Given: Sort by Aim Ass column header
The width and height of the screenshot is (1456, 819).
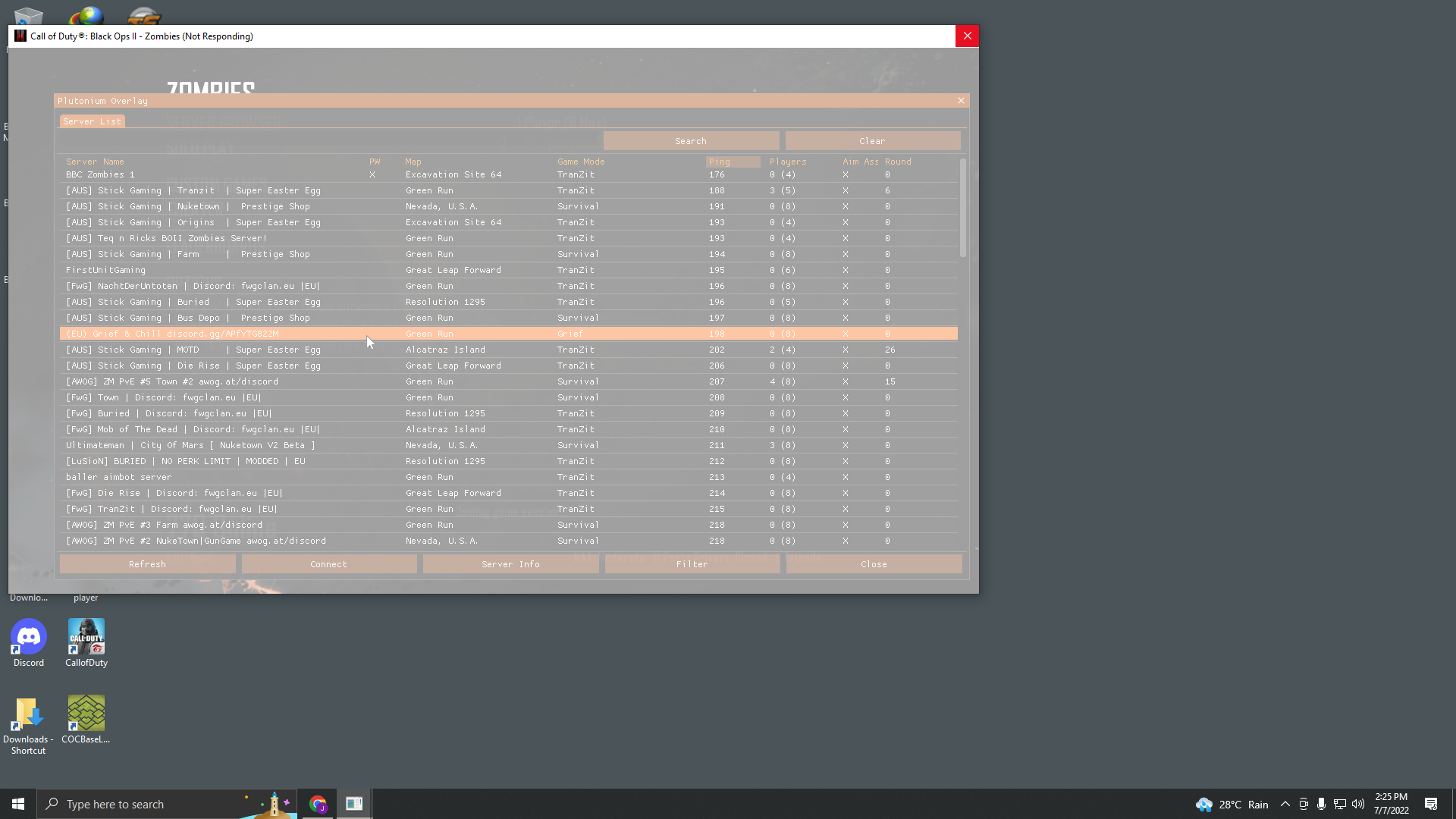Looking at the screenshot, I should point(861,162).
